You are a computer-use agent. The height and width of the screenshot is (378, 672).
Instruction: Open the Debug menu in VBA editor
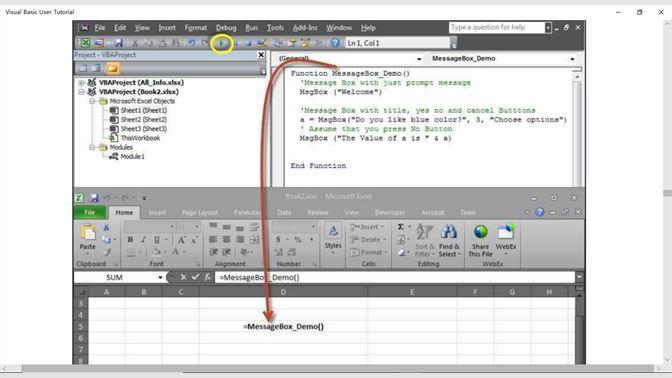tap(226, 28)
